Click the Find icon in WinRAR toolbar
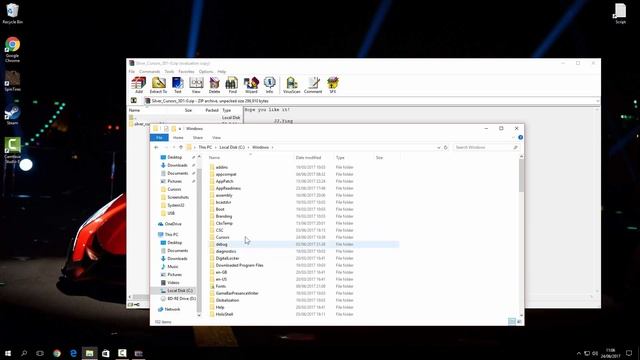The height and width of the screenshot is (360, 640). pos(232,85)
